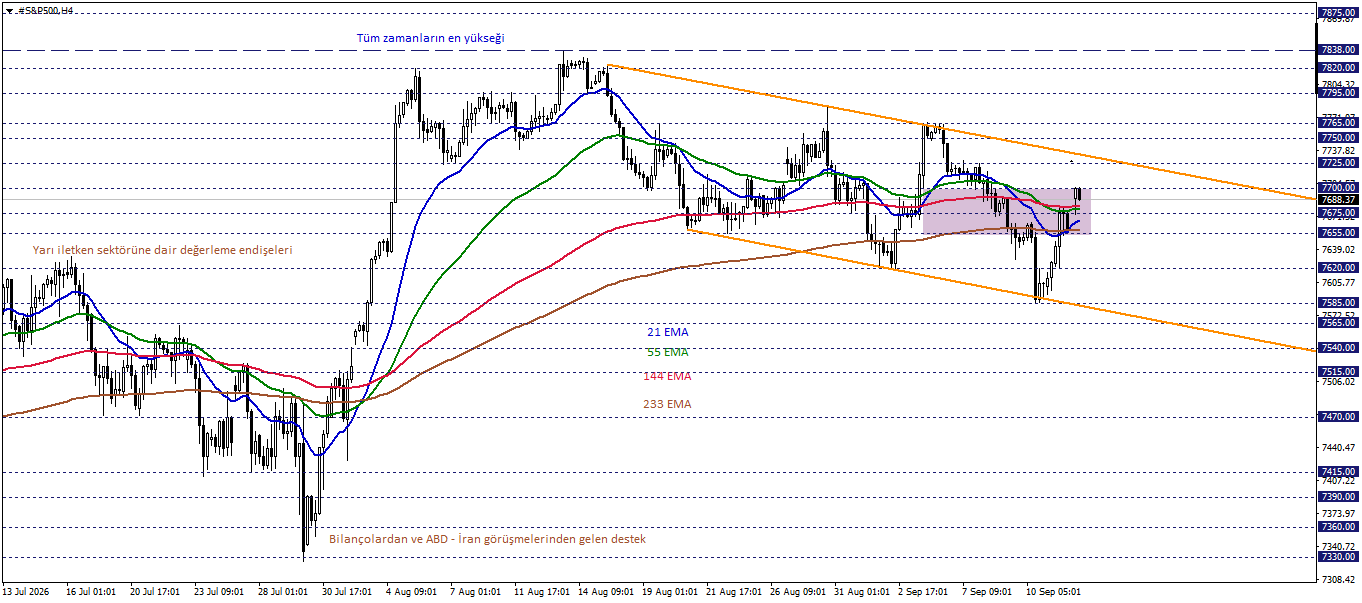This screenshot has height=603, width=1362.
Task: Select the 'Tüm zamanların en yükseği' annotation
Action: (x=431, y=38)
